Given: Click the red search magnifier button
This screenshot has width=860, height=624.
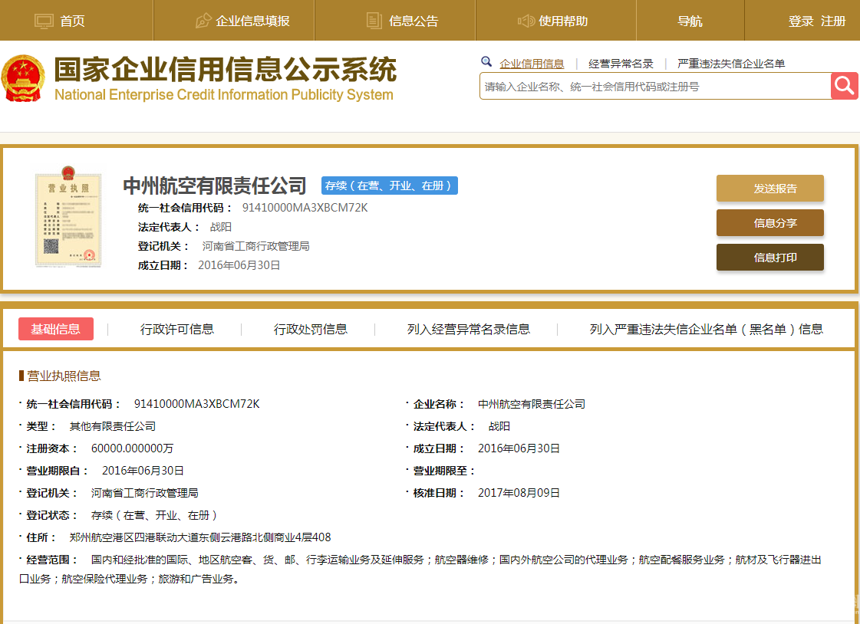Looking at the screenshot, I should point(844,86).
